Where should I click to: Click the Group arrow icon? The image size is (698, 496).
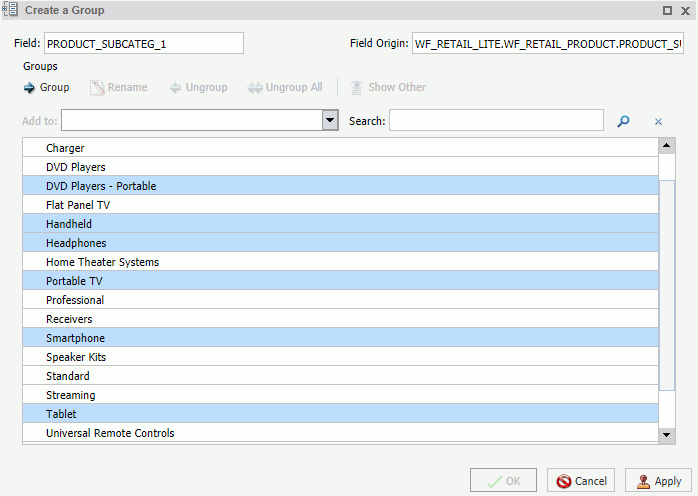(29, 88)
